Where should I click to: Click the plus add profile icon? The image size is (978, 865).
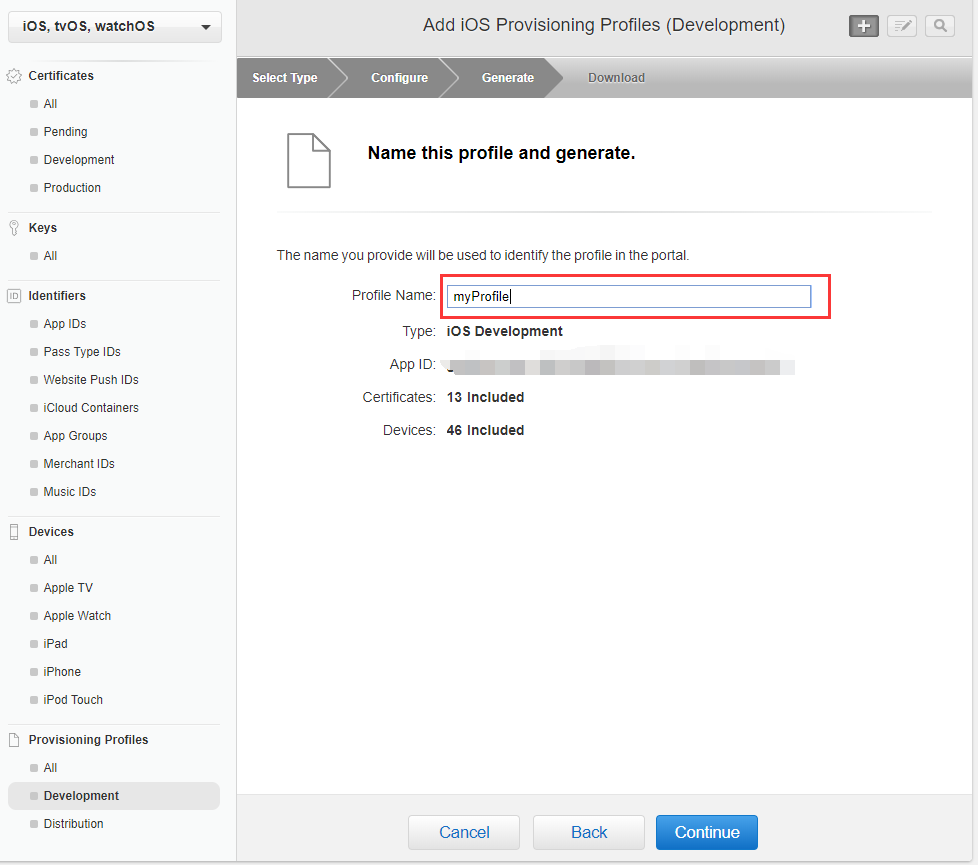pos(864,26)
